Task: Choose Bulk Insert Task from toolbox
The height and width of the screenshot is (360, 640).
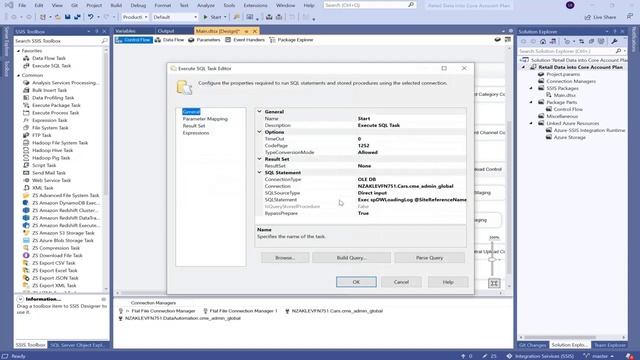Action: (x=49, y=90)
